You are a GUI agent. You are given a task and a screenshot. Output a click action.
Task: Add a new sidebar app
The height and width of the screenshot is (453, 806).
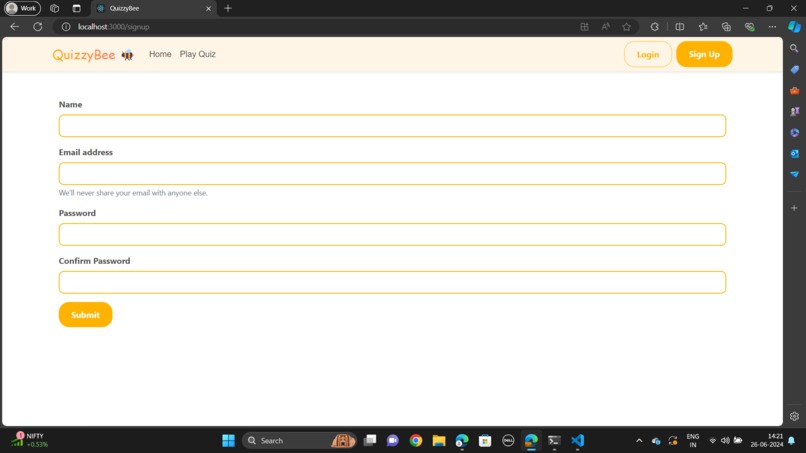794,208
